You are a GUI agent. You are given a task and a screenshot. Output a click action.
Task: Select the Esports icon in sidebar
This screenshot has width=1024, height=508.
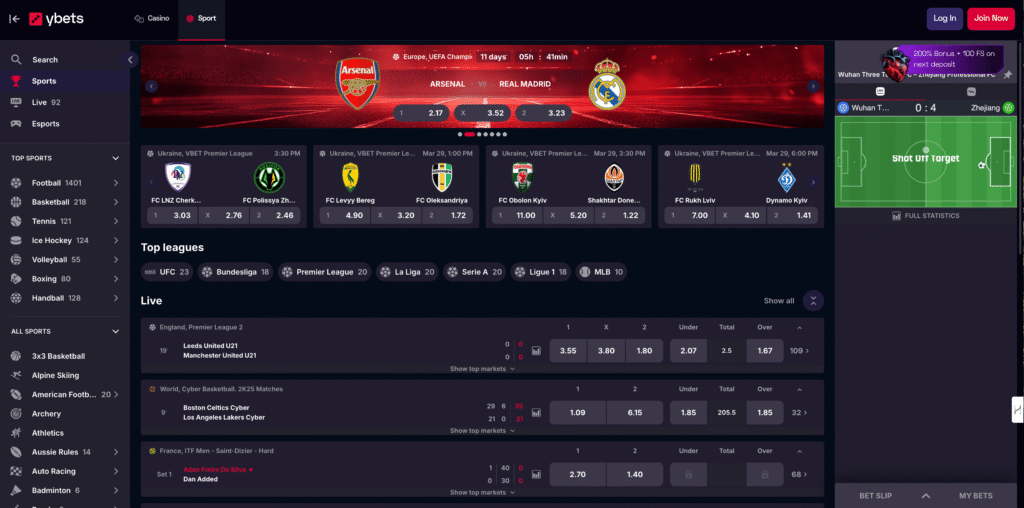[x=16, y=123]
